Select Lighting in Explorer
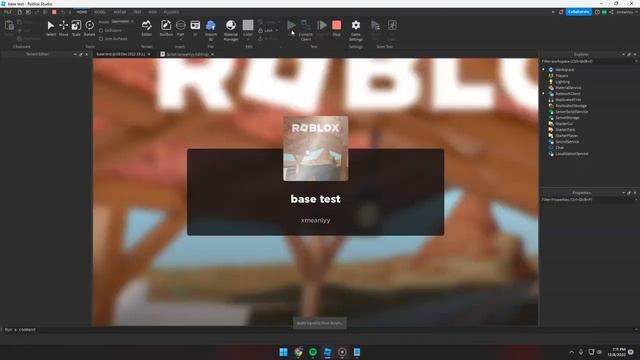Screen dimensions: 640x360 point(562,82)
